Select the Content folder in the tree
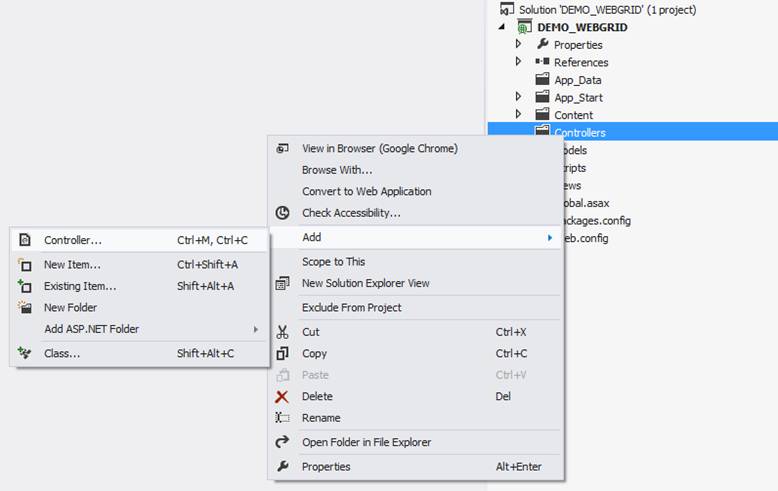 [x=573, y=115]
